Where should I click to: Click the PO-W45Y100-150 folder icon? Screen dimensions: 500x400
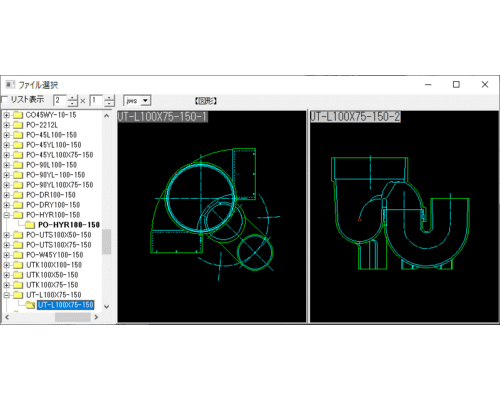click(x=18, y=255)
